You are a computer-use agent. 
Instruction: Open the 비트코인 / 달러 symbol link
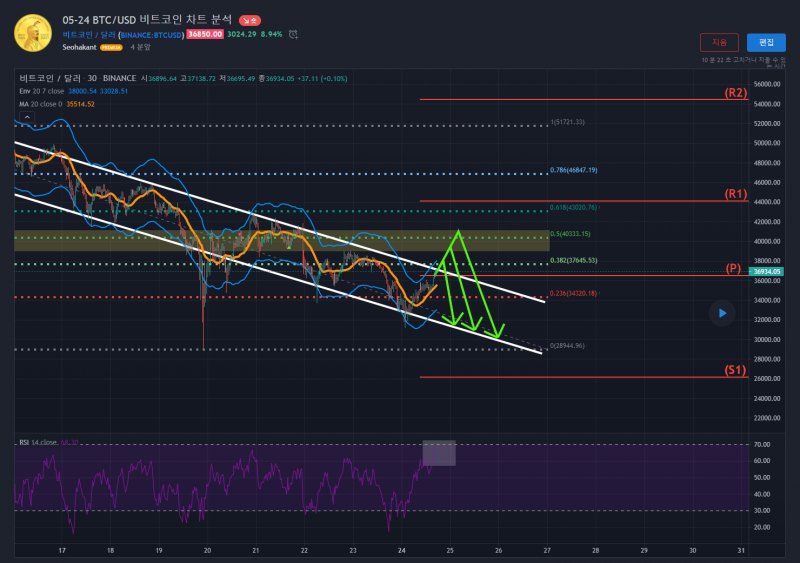coord(88,34)
